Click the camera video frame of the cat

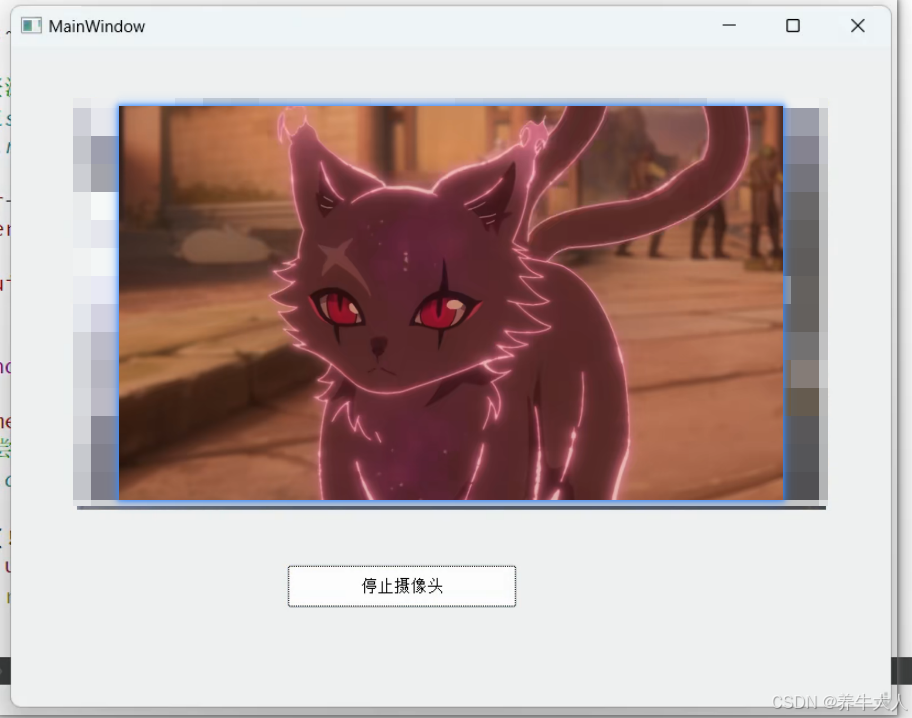click(x=451, y=303)
